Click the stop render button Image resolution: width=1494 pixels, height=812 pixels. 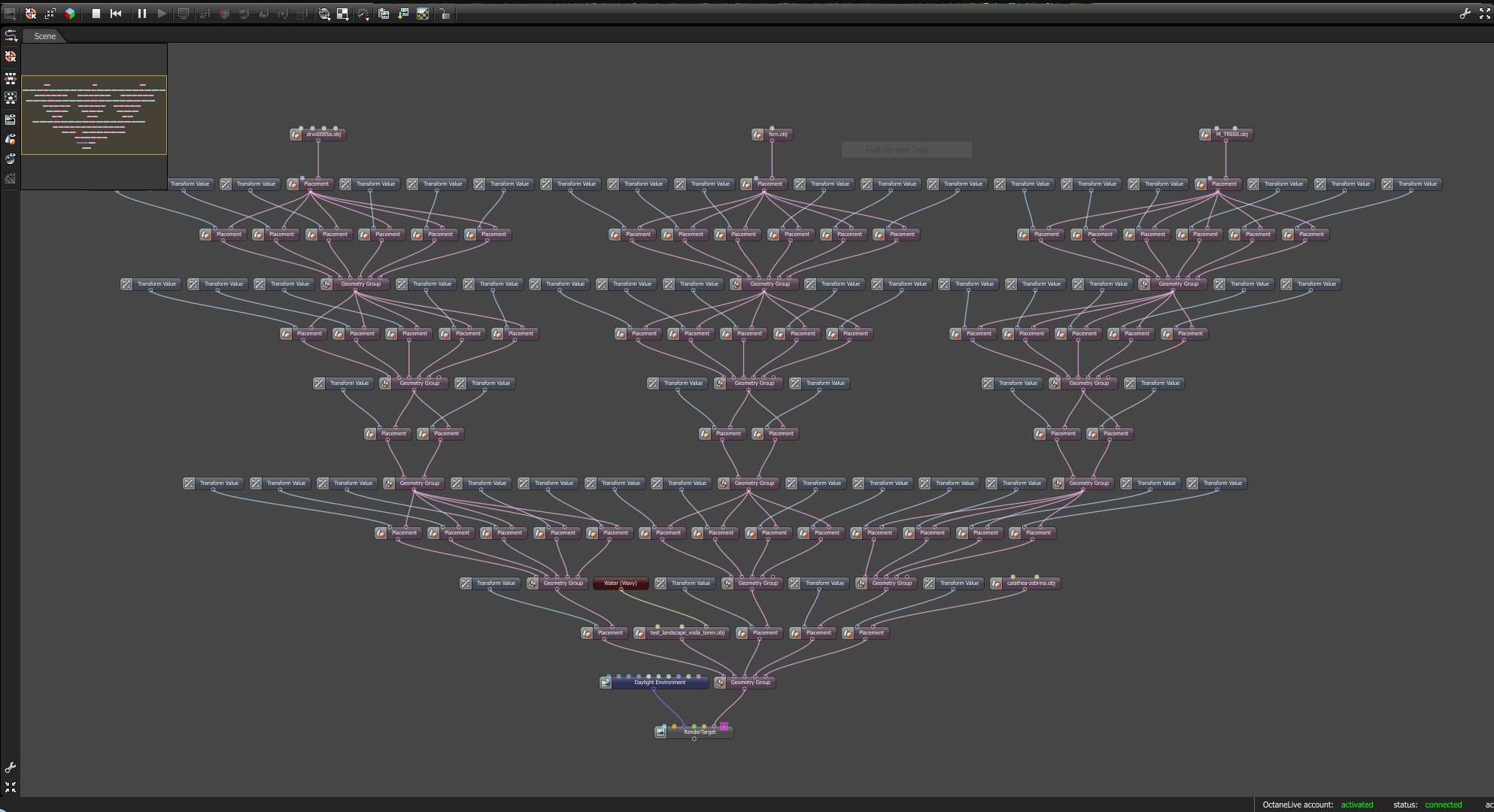[96, 14]
